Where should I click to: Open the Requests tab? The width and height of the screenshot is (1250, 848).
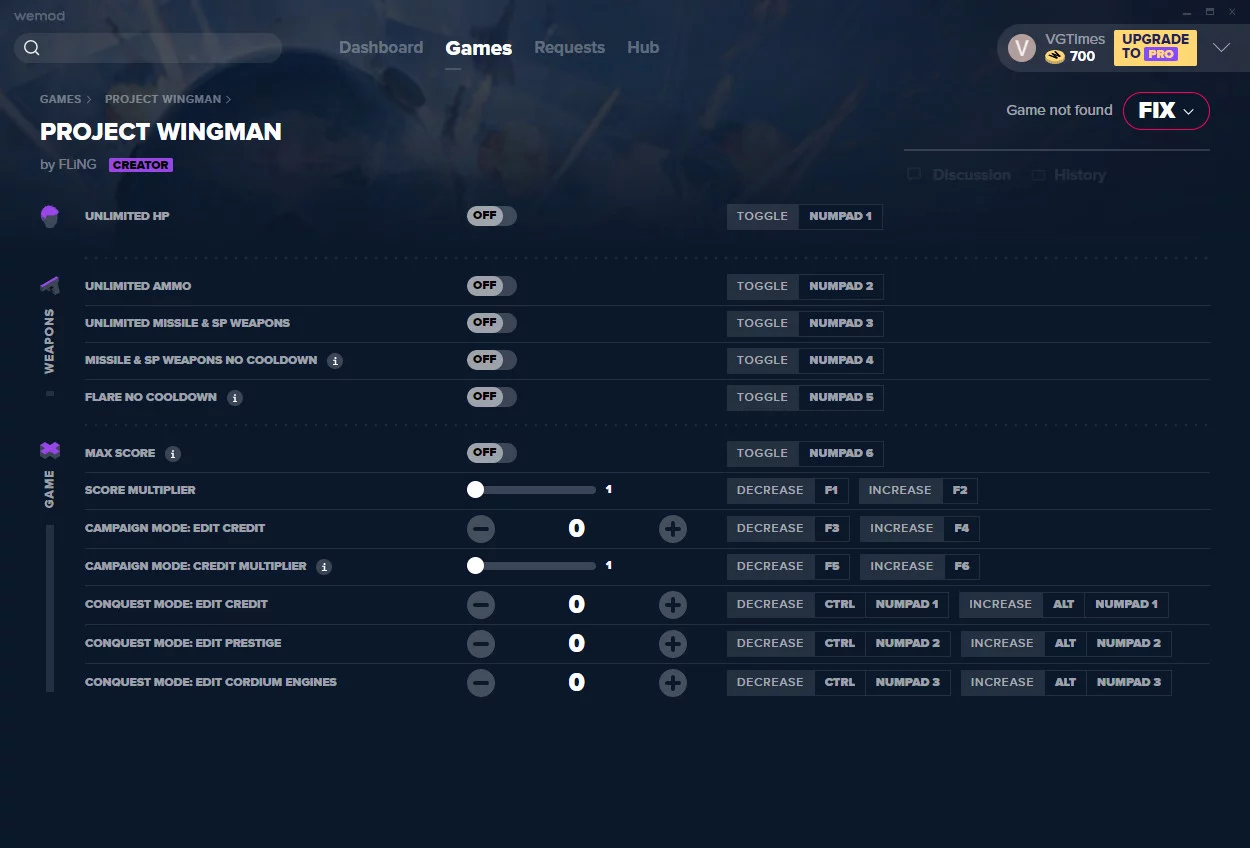pos(569,48)
